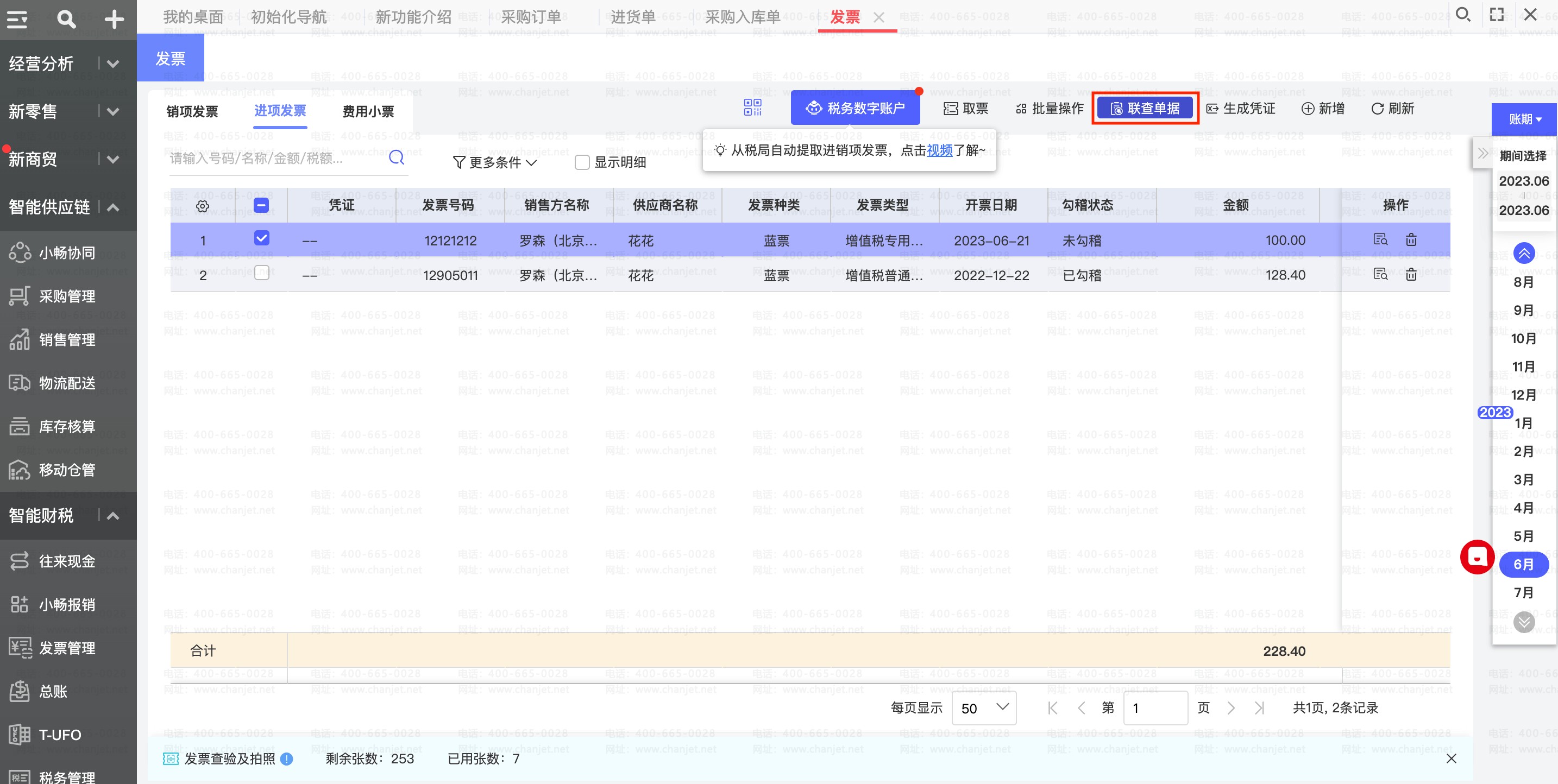Open the plus icon in sidebar header
1558x784 pixels.
coord(114,20)
